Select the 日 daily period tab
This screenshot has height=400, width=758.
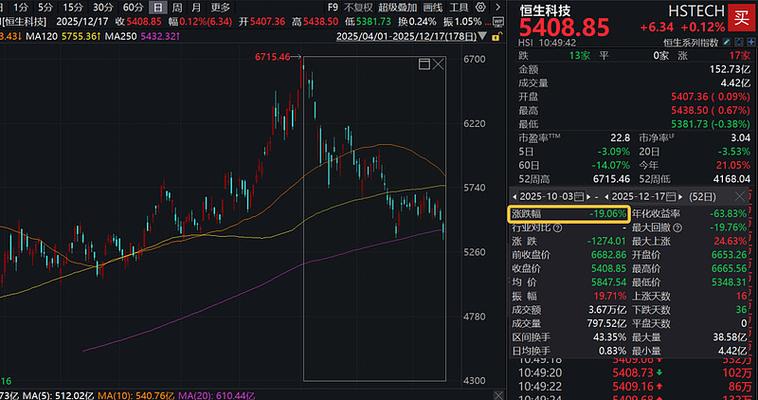click(x=158, y=7)
